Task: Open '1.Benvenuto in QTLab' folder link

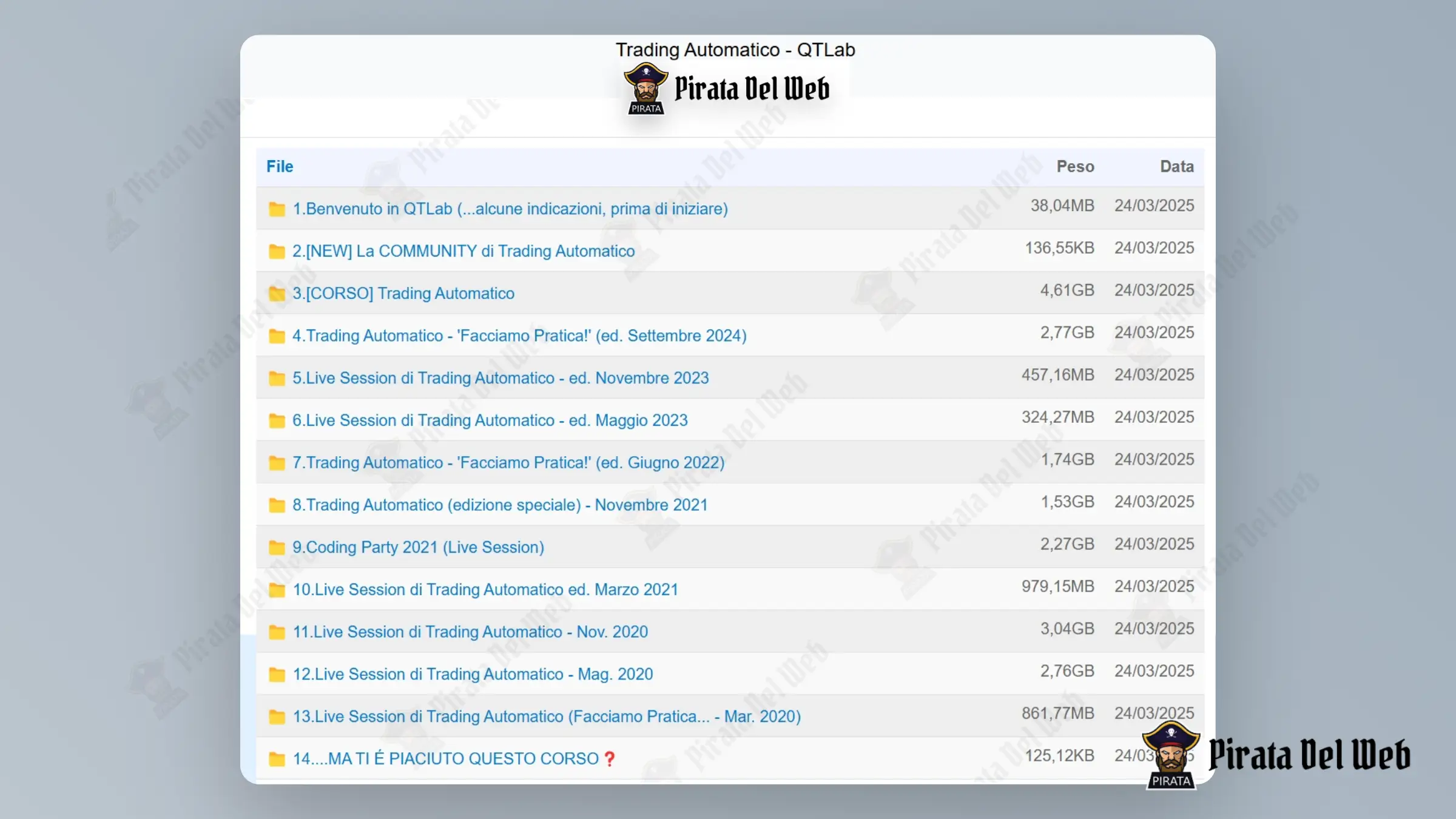Action: tap(510, 209)
